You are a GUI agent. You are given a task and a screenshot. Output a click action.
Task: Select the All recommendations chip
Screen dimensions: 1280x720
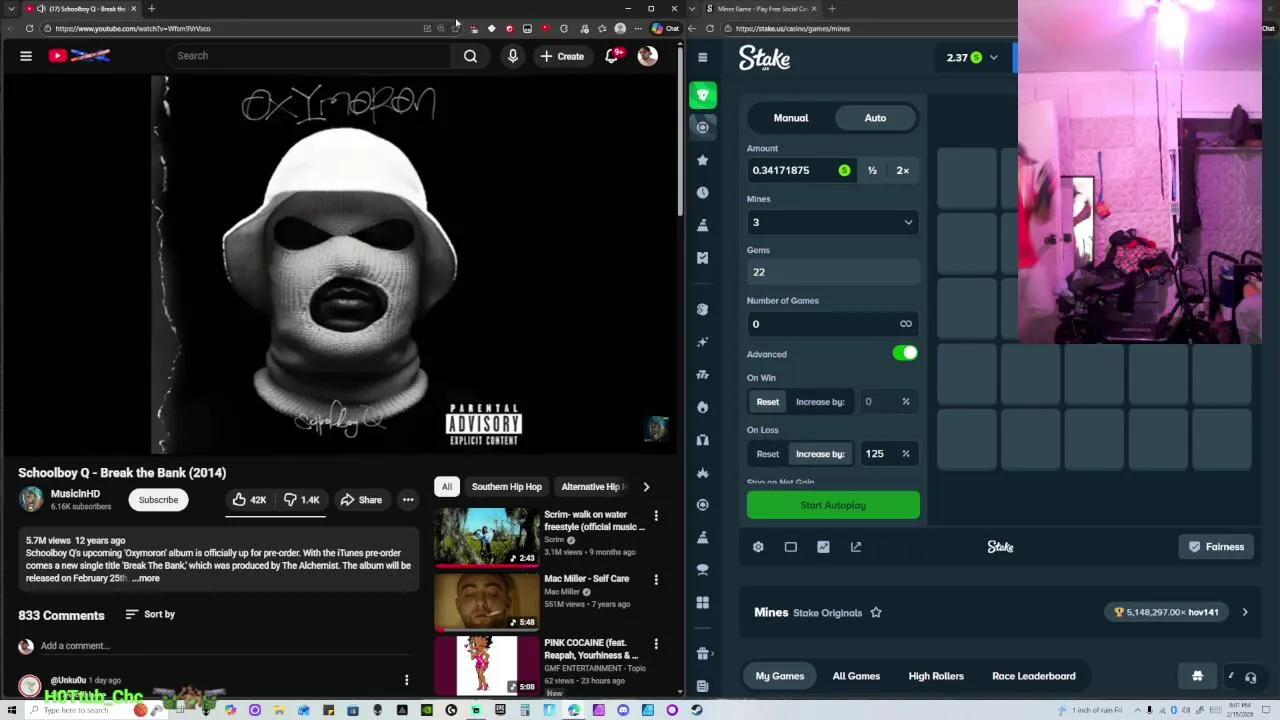pos(447,487)
